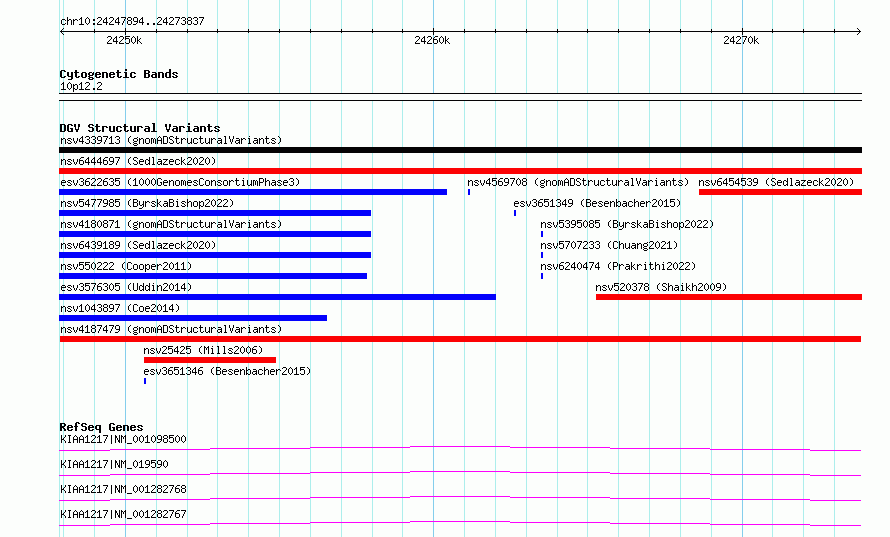Click the RefSeq Genes track heading

[x=101, y=427]
